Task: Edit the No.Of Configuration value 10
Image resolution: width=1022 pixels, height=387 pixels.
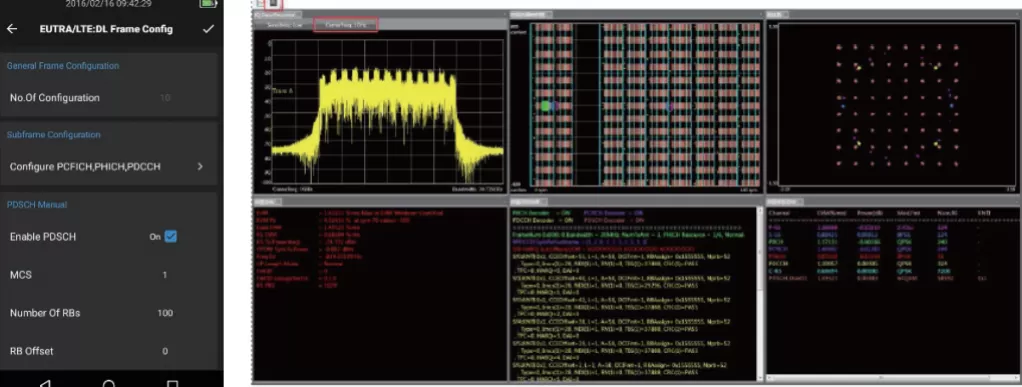Action: point(165,98)
